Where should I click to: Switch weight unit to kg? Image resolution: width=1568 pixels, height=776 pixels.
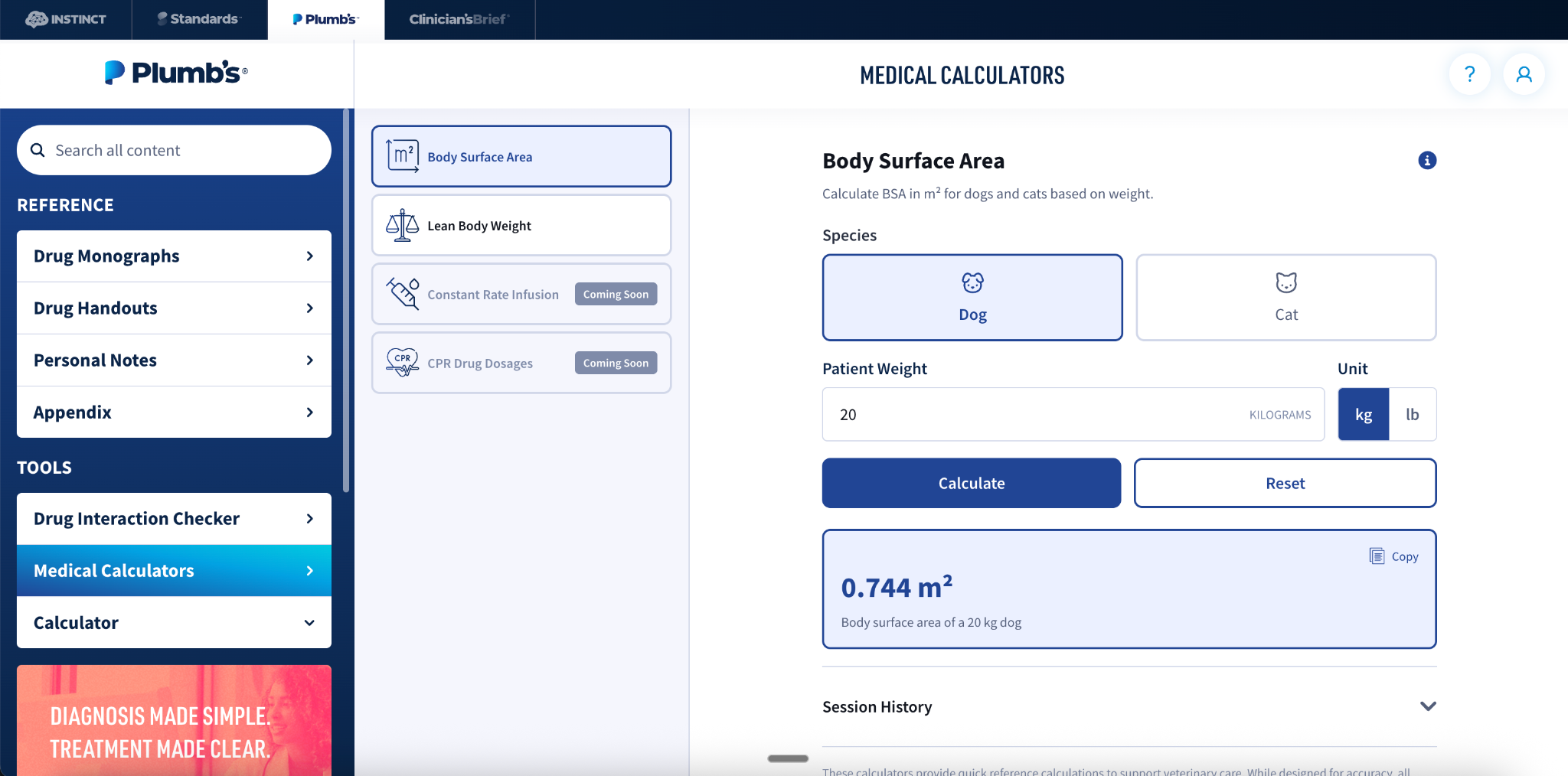(x=1364, y=414)
